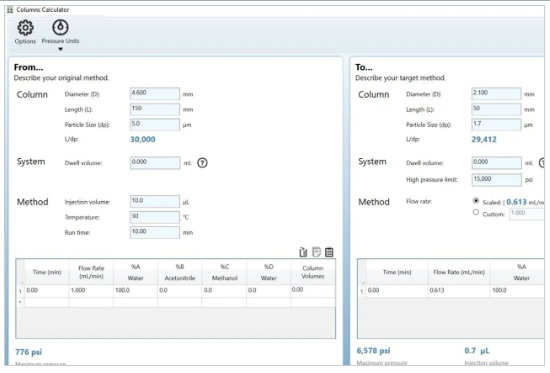Viewport: 550px width, 373px height.
Task: Click the From table row 1 time cell
Action: coord(47,291)
